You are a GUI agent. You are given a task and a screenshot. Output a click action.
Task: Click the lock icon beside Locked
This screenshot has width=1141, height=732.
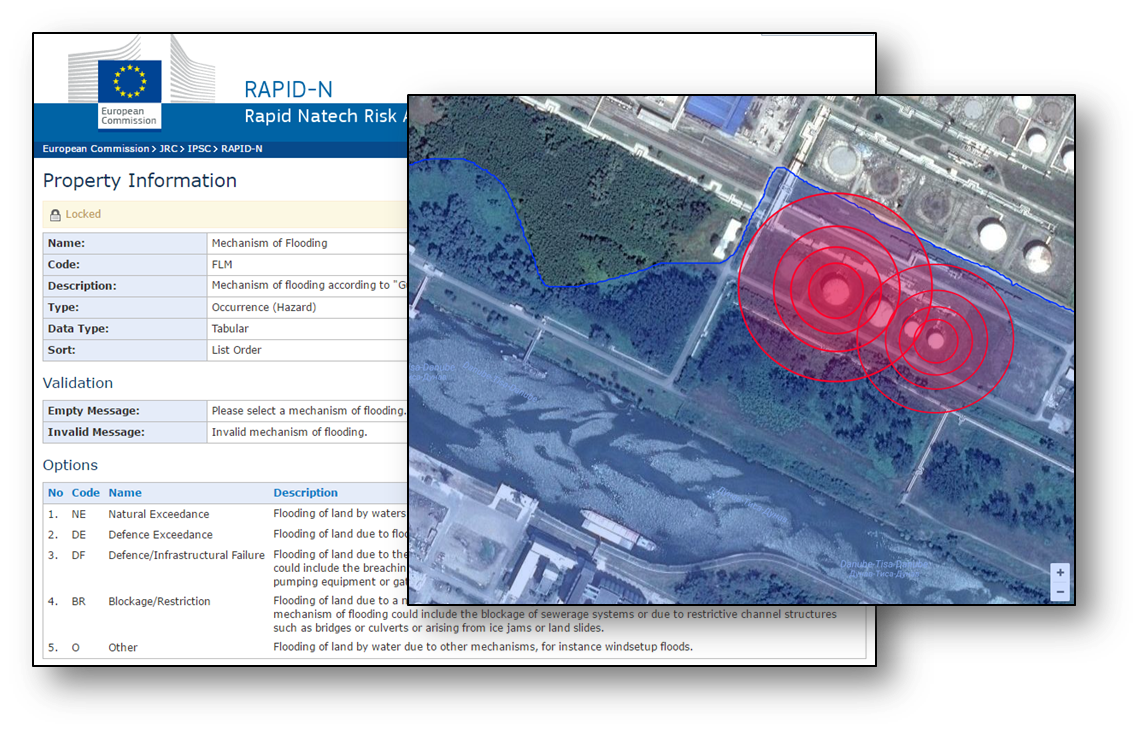point(55,215)
